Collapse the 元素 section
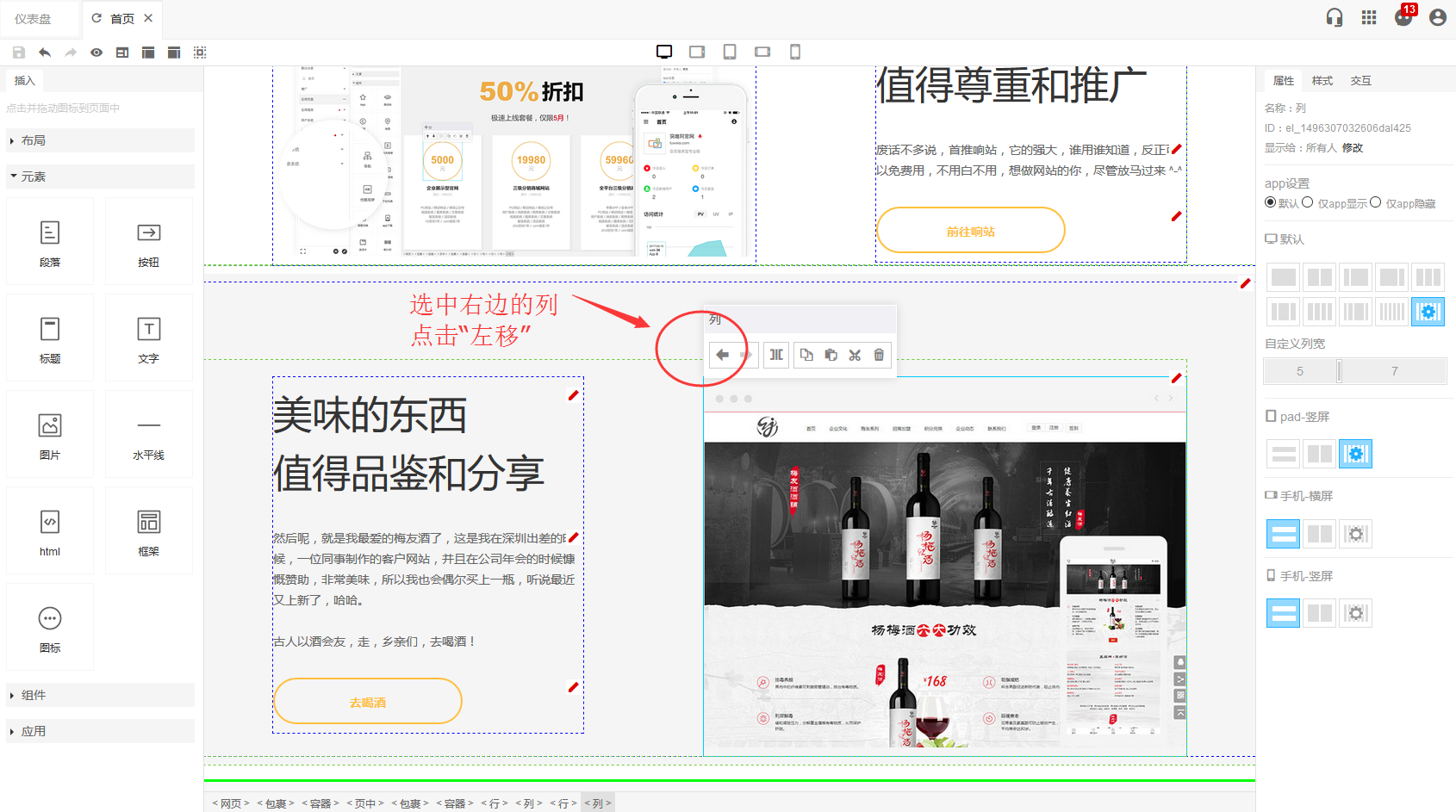Image resolution: width=1456 pixels, height=812 pixels. point(34,177)
